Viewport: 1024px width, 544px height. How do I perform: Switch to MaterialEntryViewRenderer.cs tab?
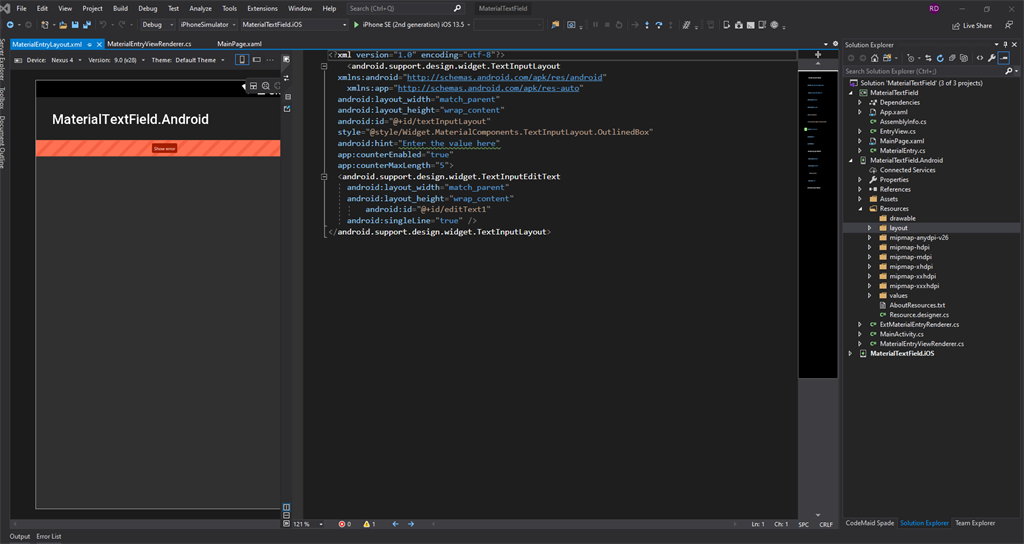(x=149, y=44)
